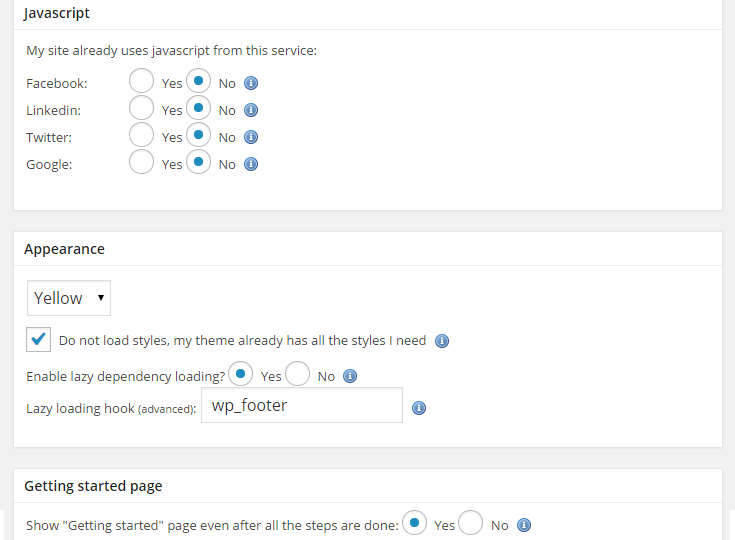Open info icon for Google javascript option
Screen dimensions: 735x540
click(x=251, y=164)
